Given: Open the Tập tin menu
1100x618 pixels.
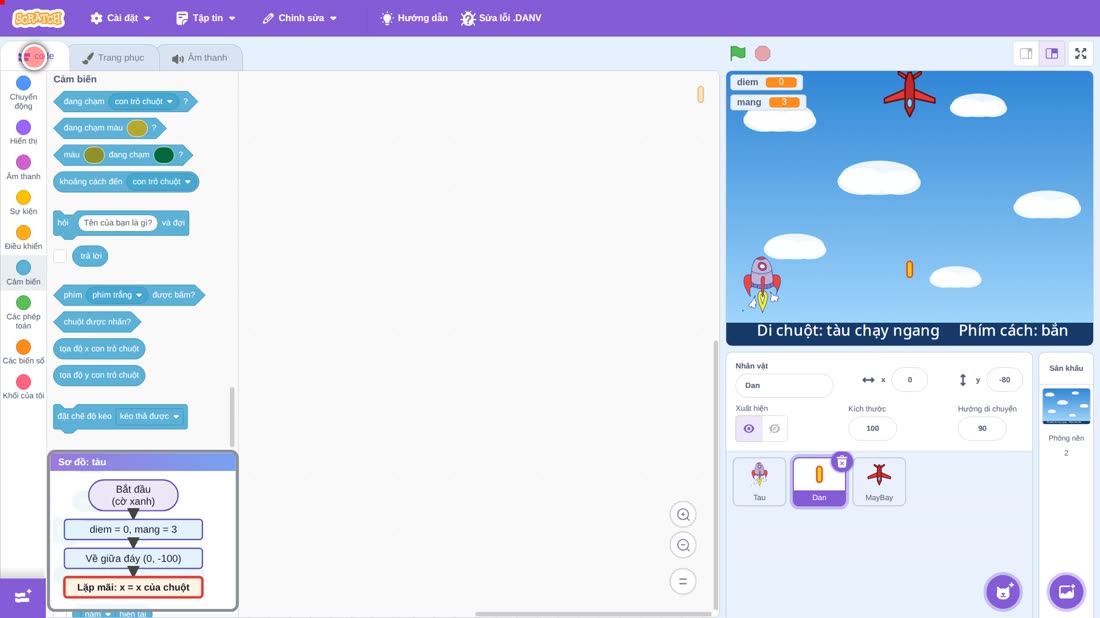Looking at the screenshot, I should [206, 18].
